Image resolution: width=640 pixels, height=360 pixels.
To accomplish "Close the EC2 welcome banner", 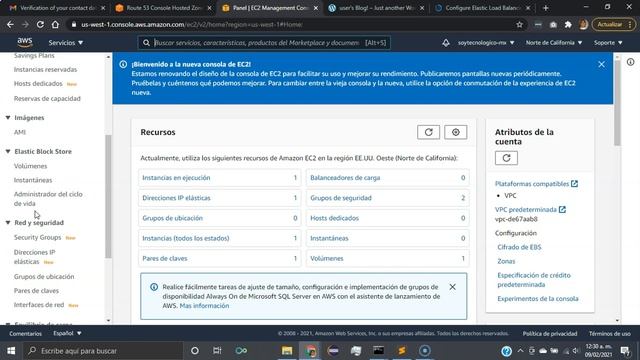I will [x=601, y=64].
